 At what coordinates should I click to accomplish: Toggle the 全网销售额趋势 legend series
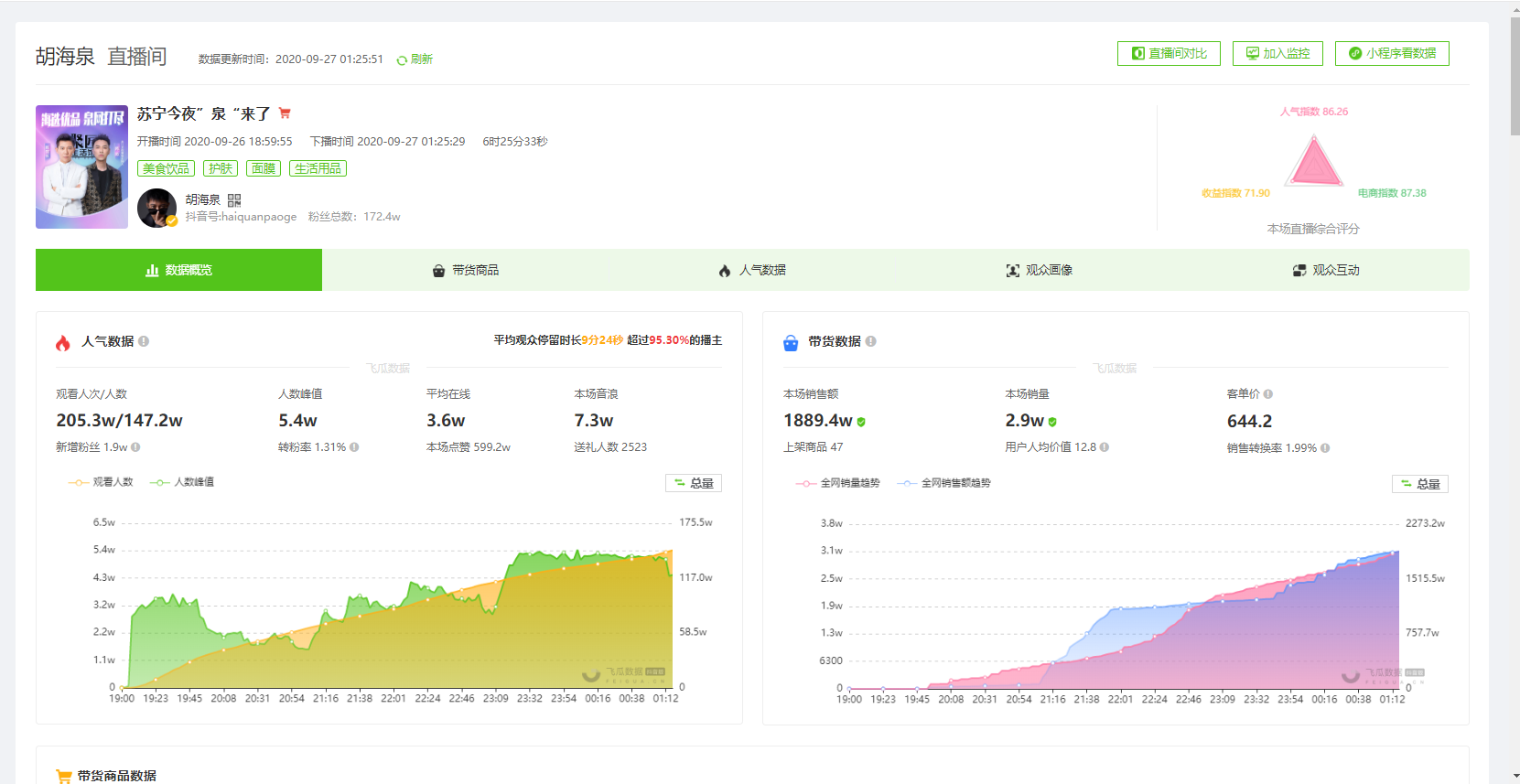coord(944,483)
